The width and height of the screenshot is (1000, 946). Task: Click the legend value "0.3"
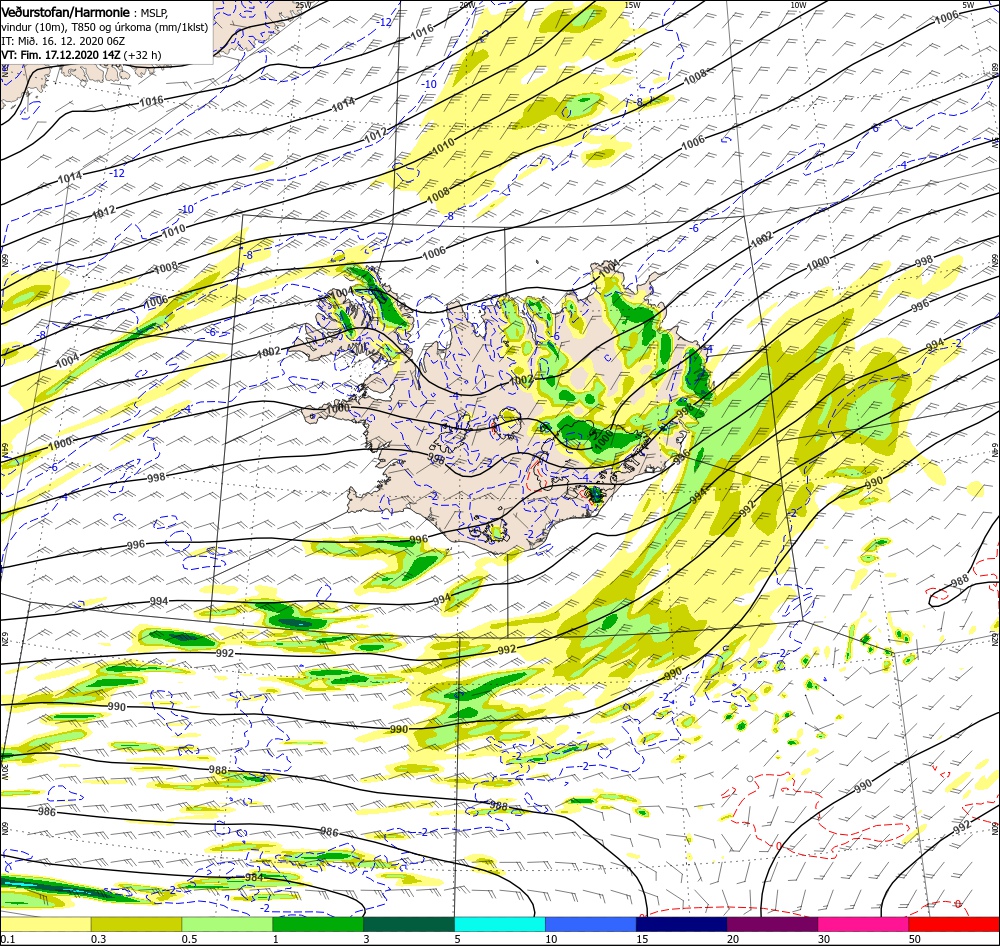point(98,939)
